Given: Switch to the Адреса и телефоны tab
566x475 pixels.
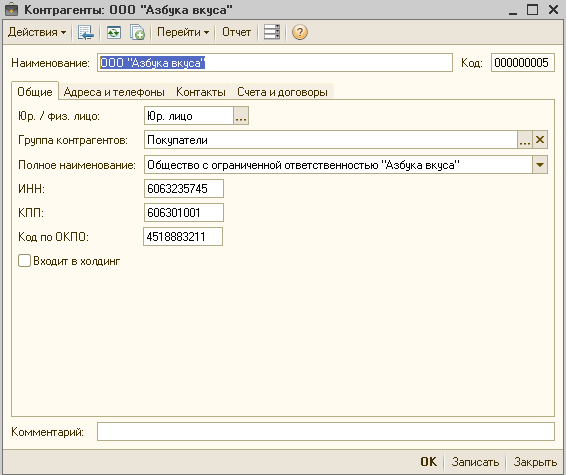Looking at the screenshot, I should pyautogui.click(x=114, y=92).
